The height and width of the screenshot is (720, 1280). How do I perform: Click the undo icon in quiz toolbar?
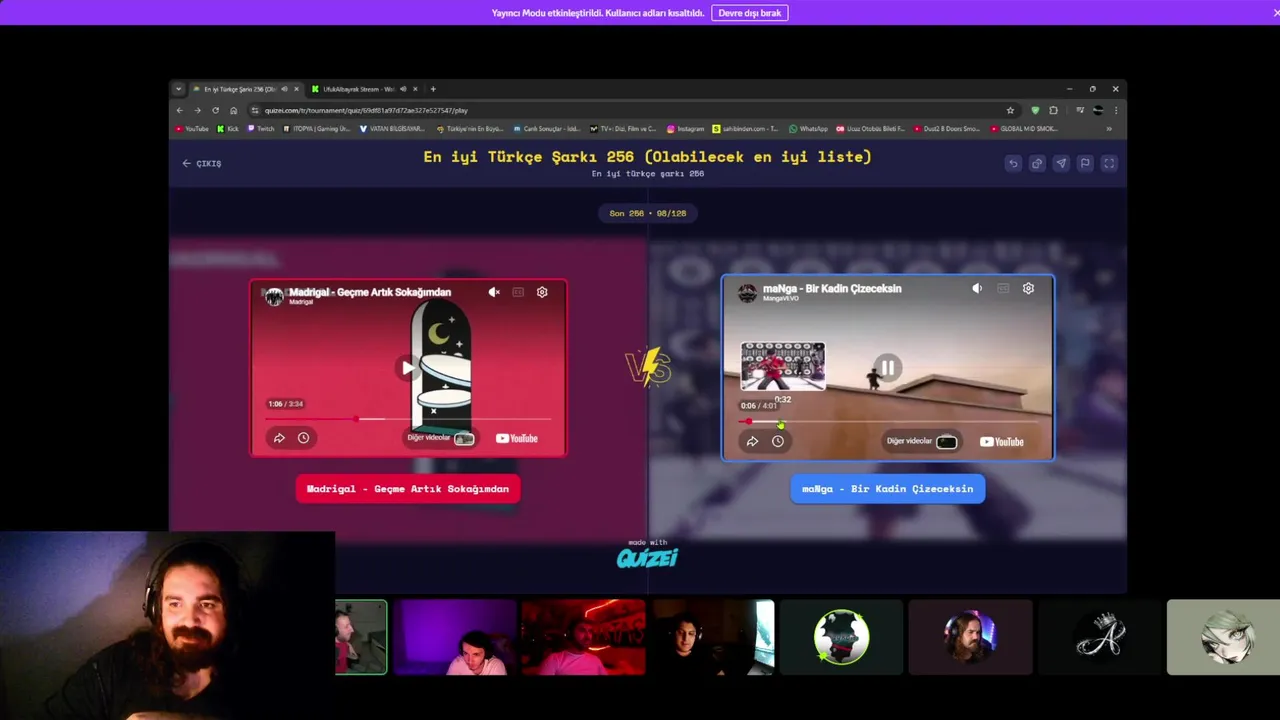pyautogui.click(x=1013, y=163)
